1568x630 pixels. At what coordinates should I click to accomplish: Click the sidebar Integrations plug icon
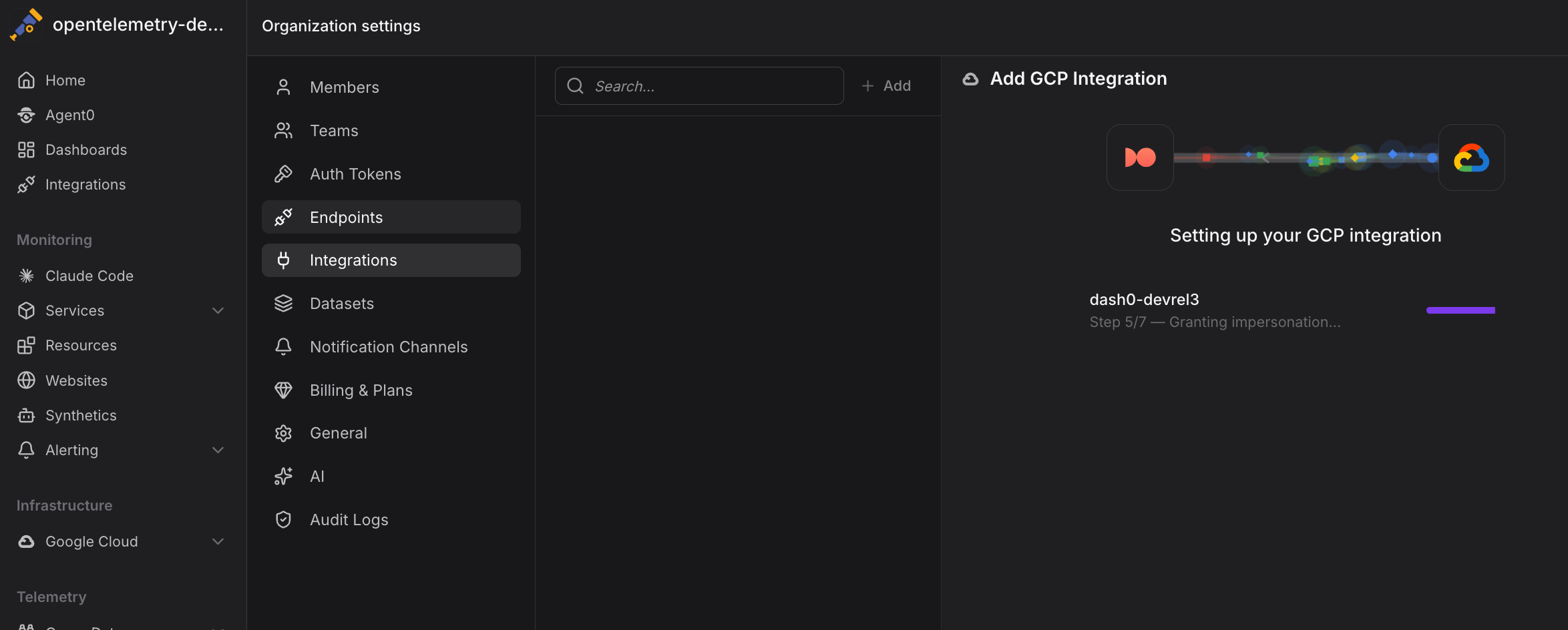point(26,184)
